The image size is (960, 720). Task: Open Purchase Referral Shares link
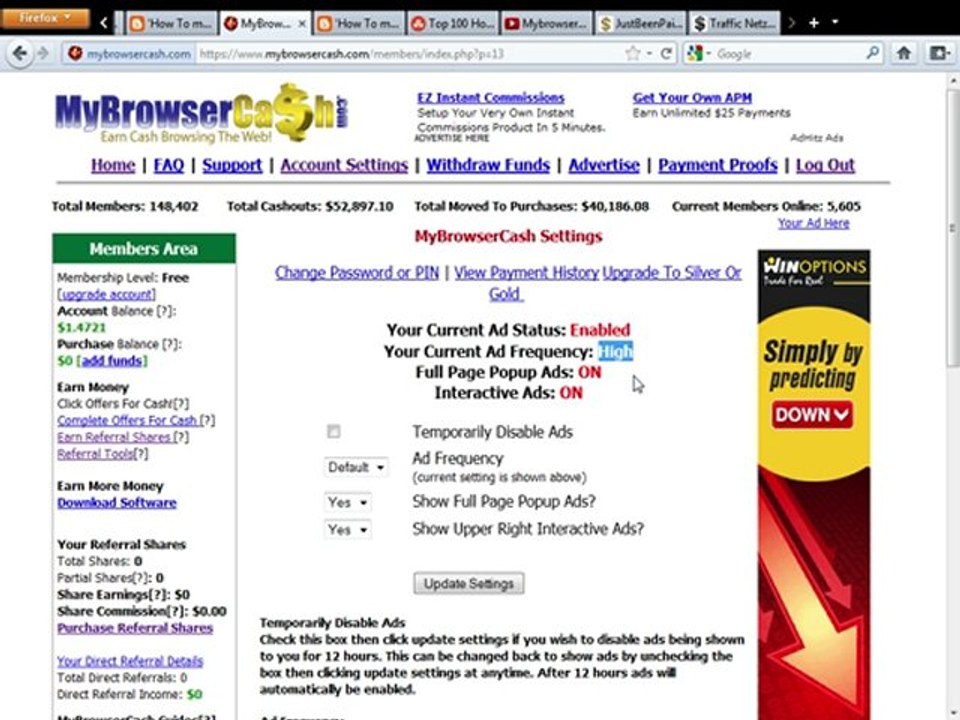coord(135,628)
